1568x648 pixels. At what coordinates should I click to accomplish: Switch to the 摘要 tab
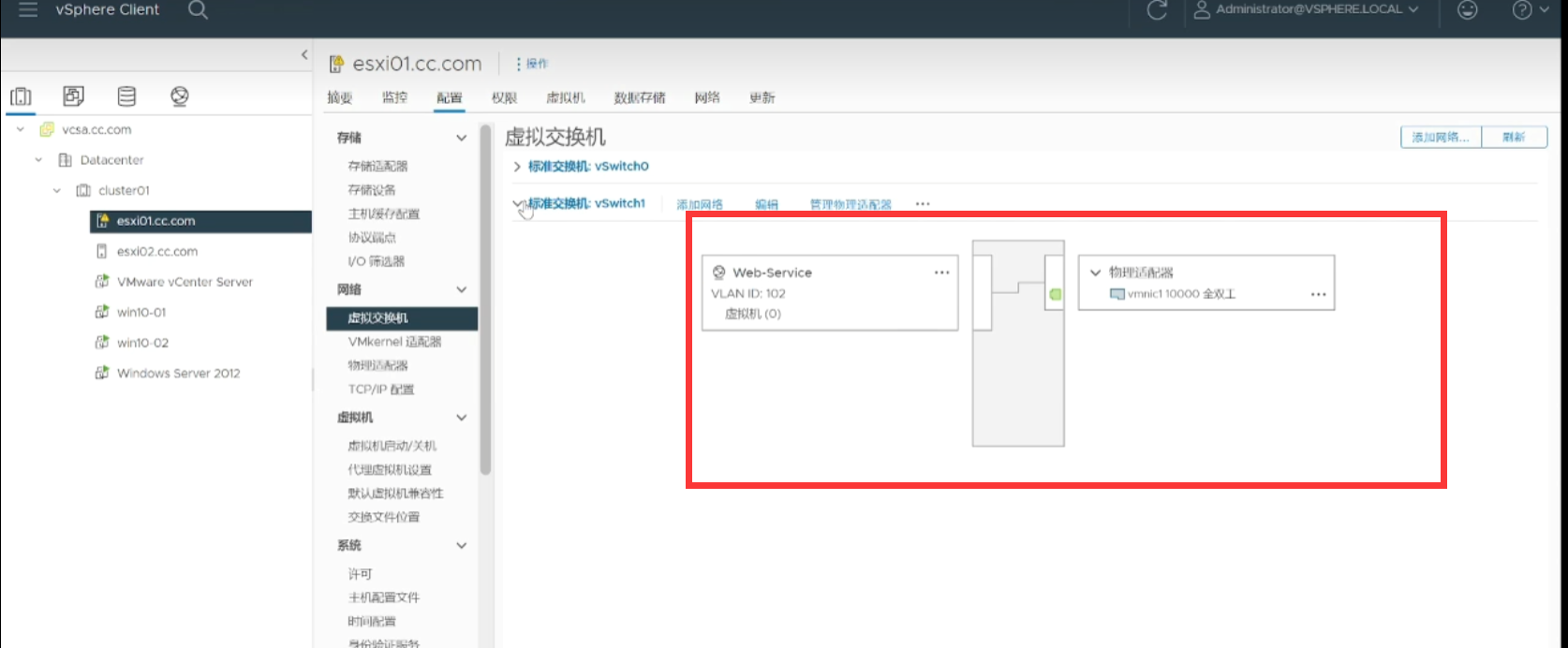[339, 97]
